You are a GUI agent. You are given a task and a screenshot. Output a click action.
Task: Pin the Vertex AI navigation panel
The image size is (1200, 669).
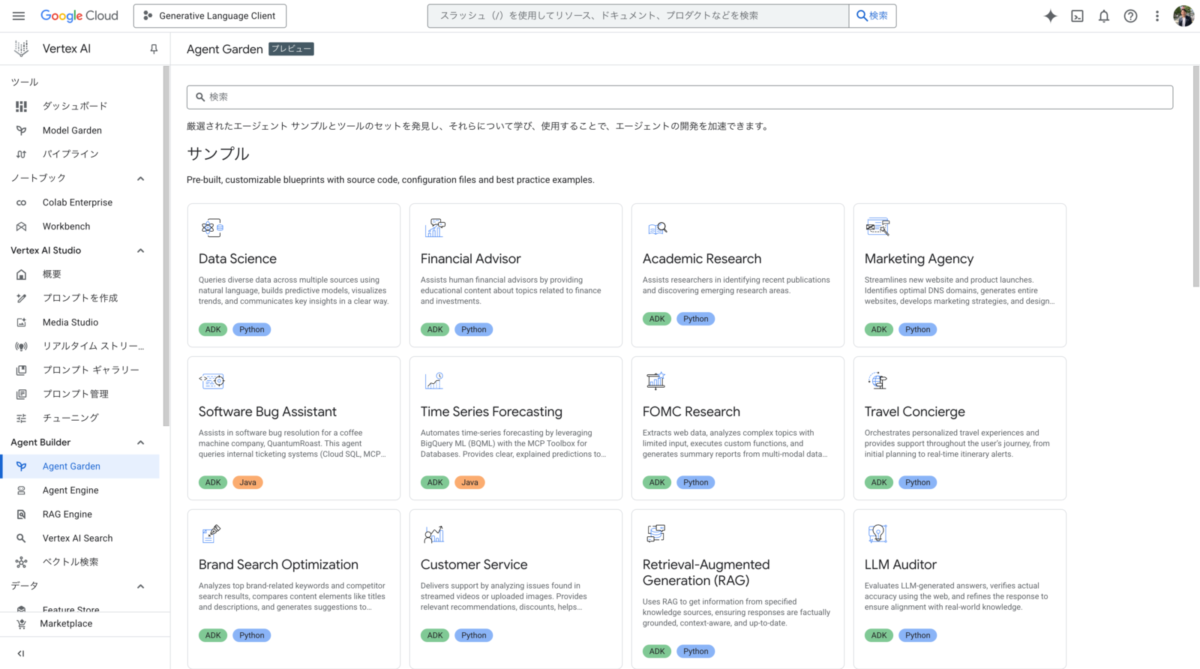point(155,47)
